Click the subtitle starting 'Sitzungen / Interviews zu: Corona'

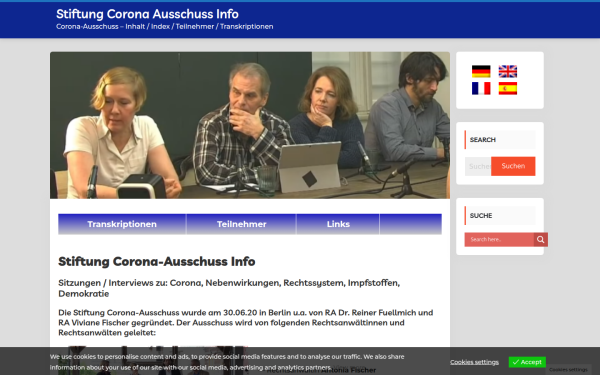pos(229,288)
